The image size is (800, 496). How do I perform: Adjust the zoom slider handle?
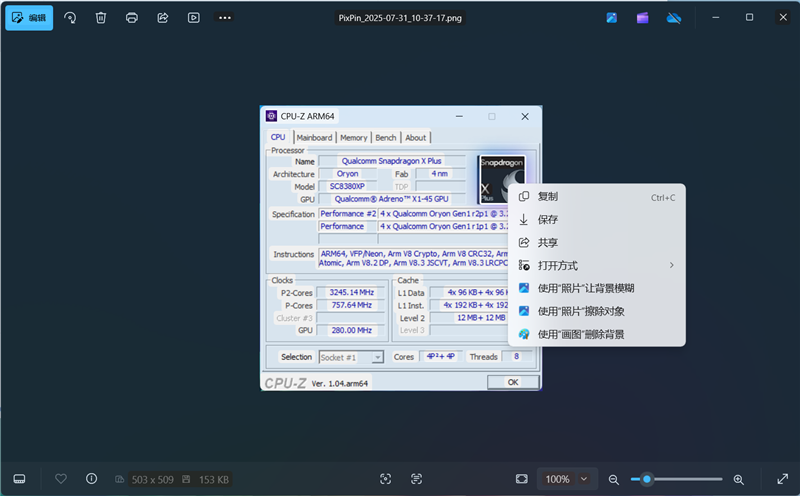[x=646, y=479]
